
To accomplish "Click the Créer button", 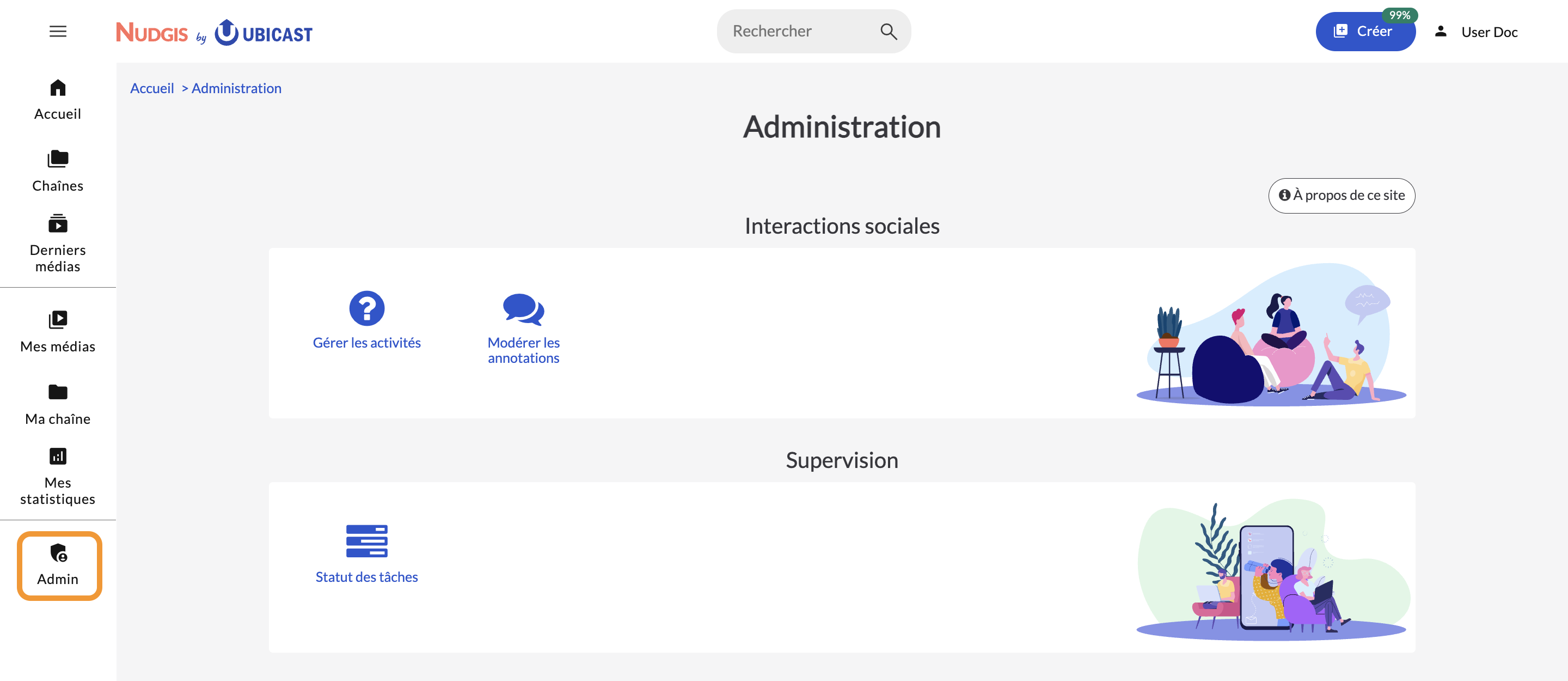I will pyautogui.click(x=1365, y=32).
